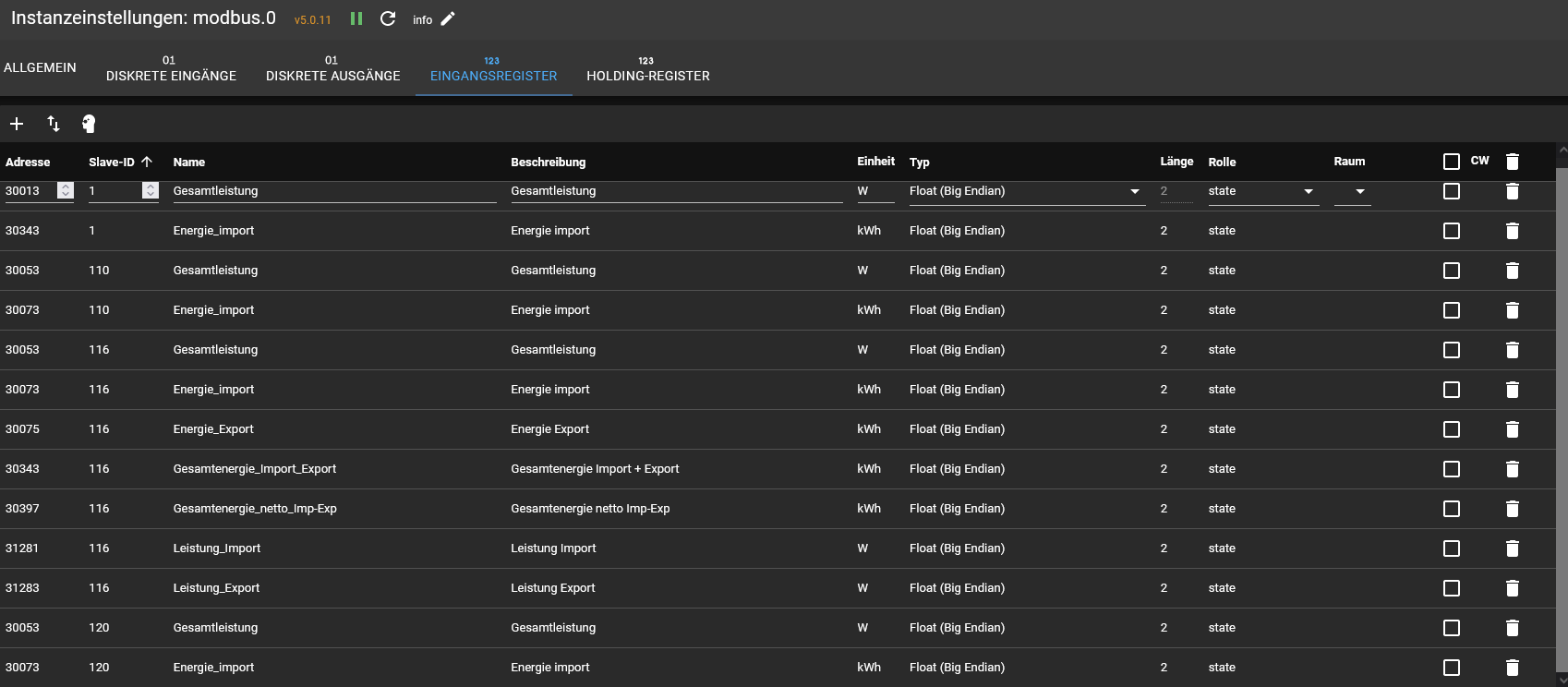The image size is (1568, 687).
Task: Click the up-down arrows toolbar icon
Action: pos(54,124)
